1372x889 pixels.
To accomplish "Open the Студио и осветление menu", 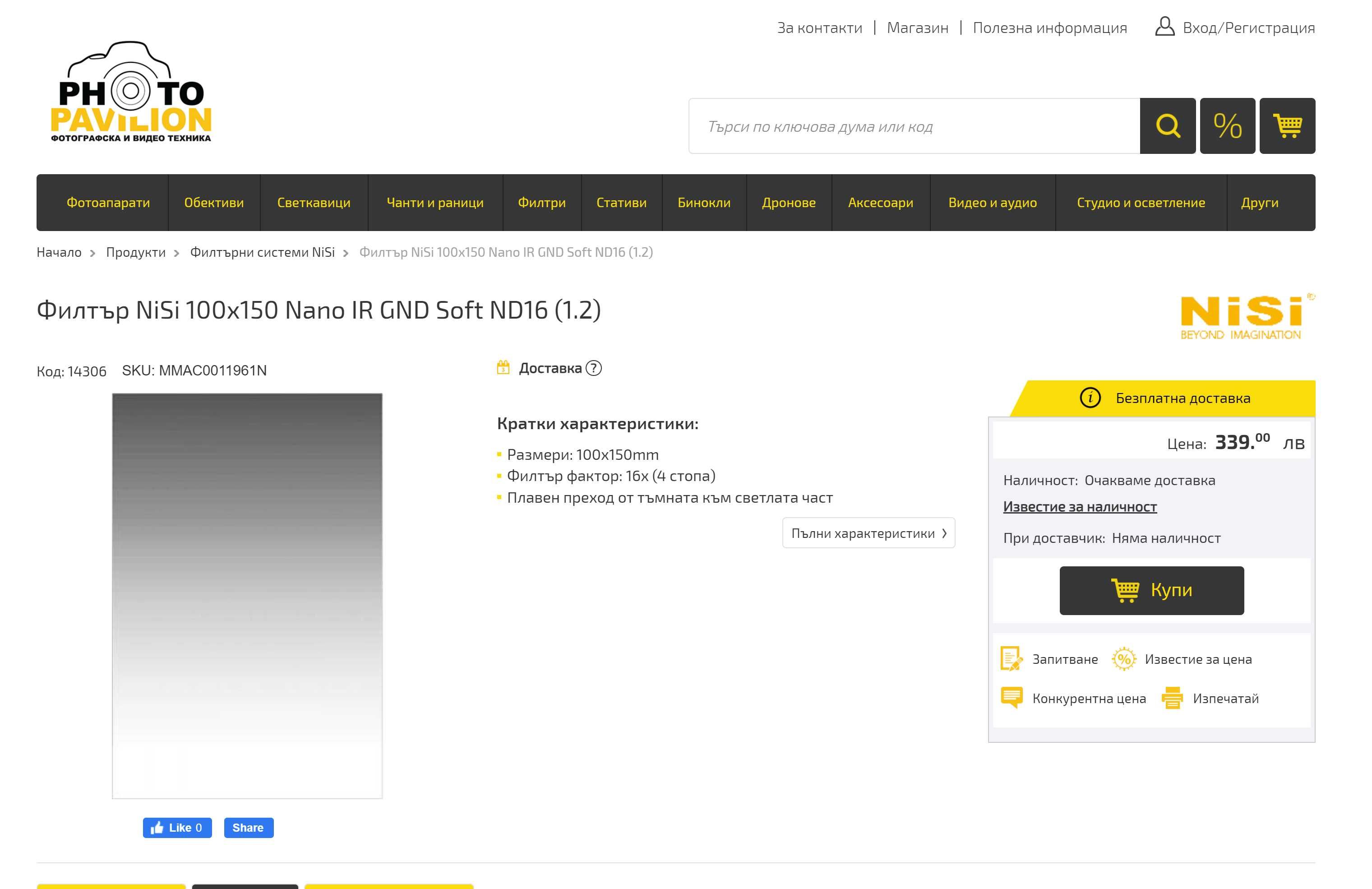I will (x=1141, y=202).
